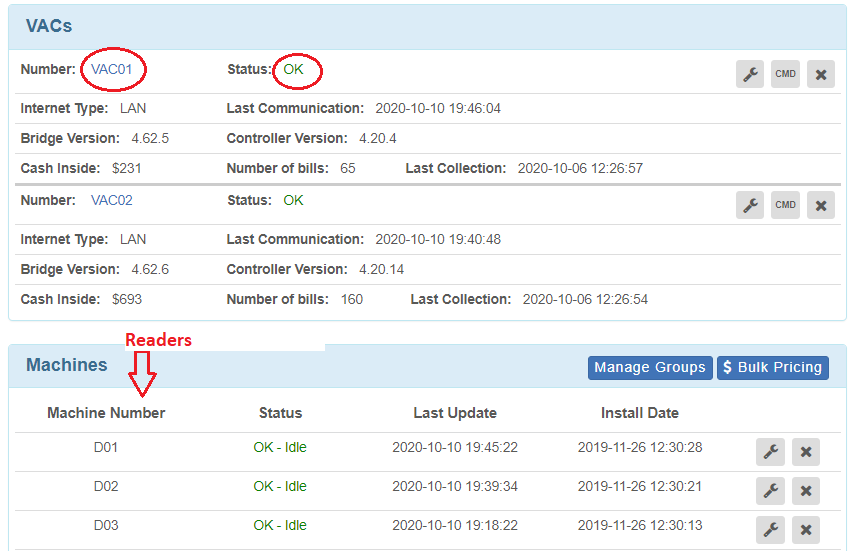Click last collection 2020-10-06 12:26:54
Viewport: 853px width, 551px height.
tap(585, 299)
